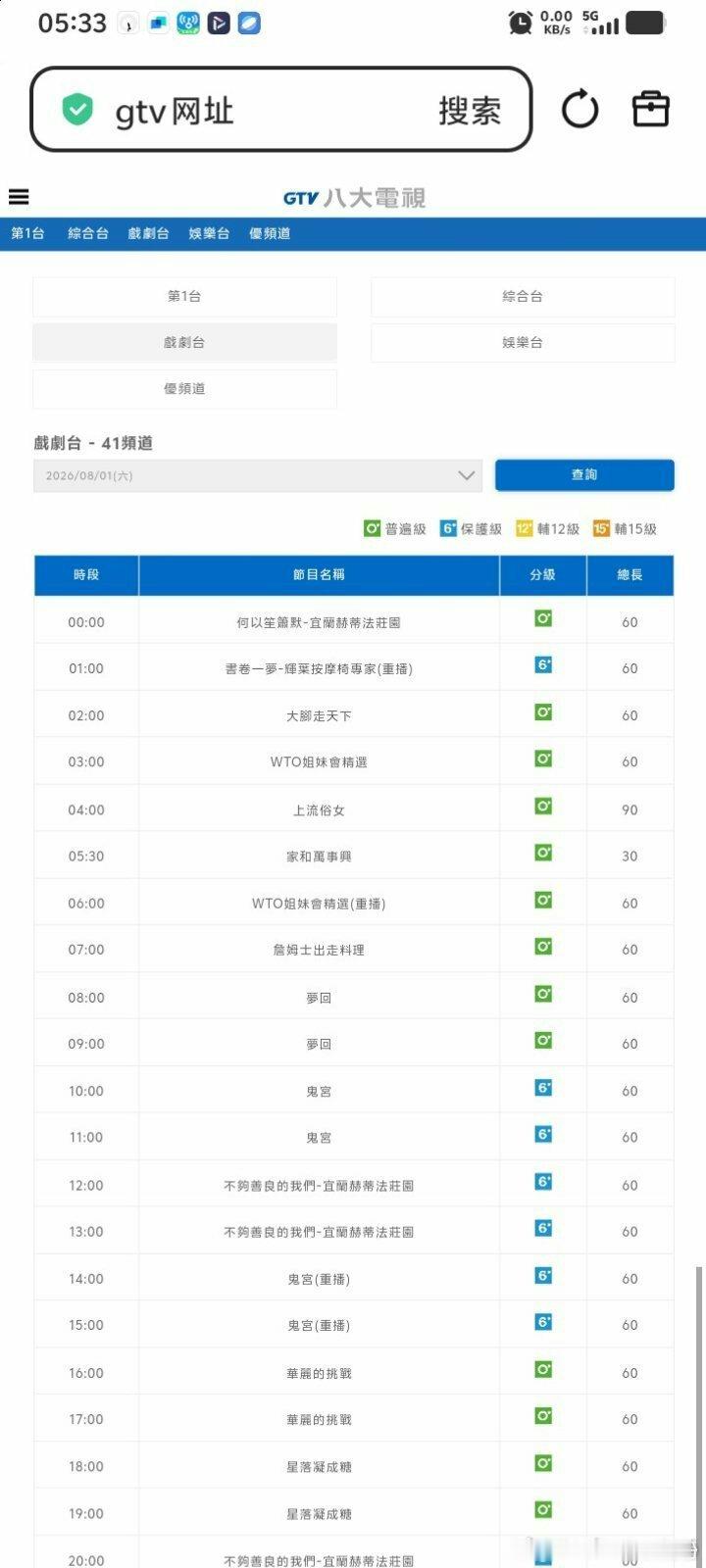
Task: Click 鬼宮(重播) in the 14:00 row
Action: click(x=319, y=1279)
